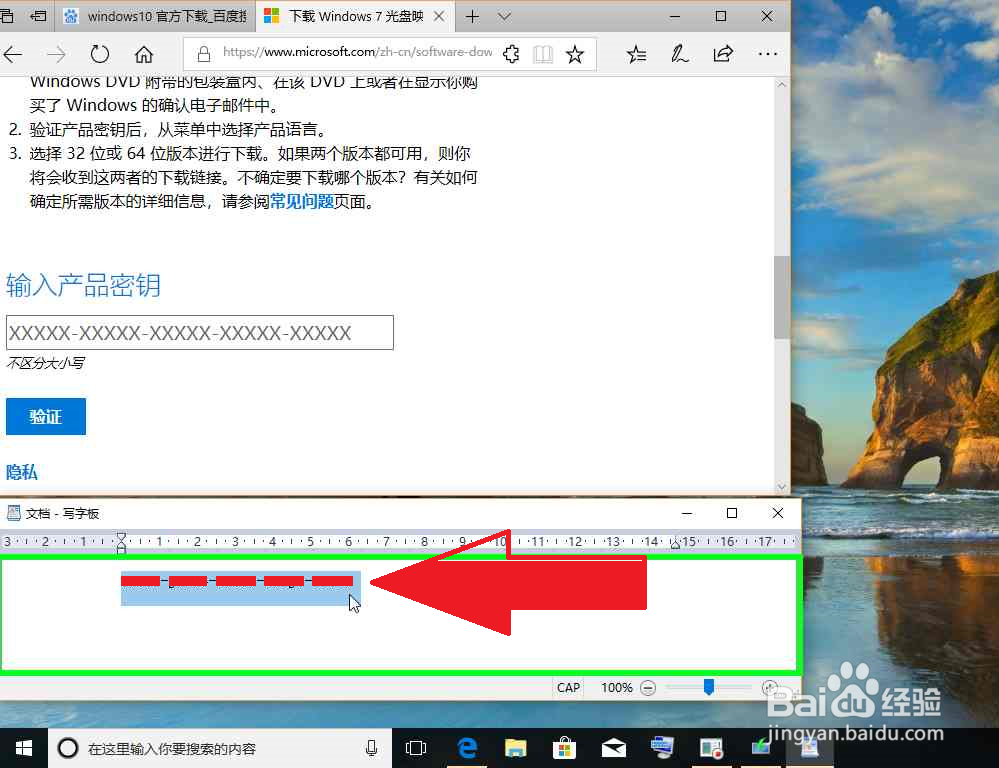Open Edge settings and more menu
The height and width of the screenshot is (768, 999).
coord(768,54)
